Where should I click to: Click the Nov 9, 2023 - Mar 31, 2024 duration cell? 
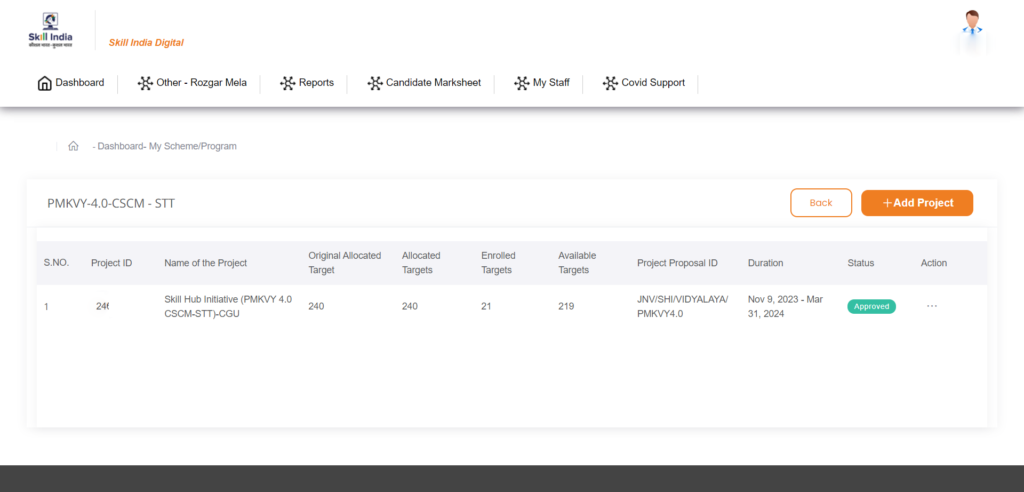click(x=786, y=306)
